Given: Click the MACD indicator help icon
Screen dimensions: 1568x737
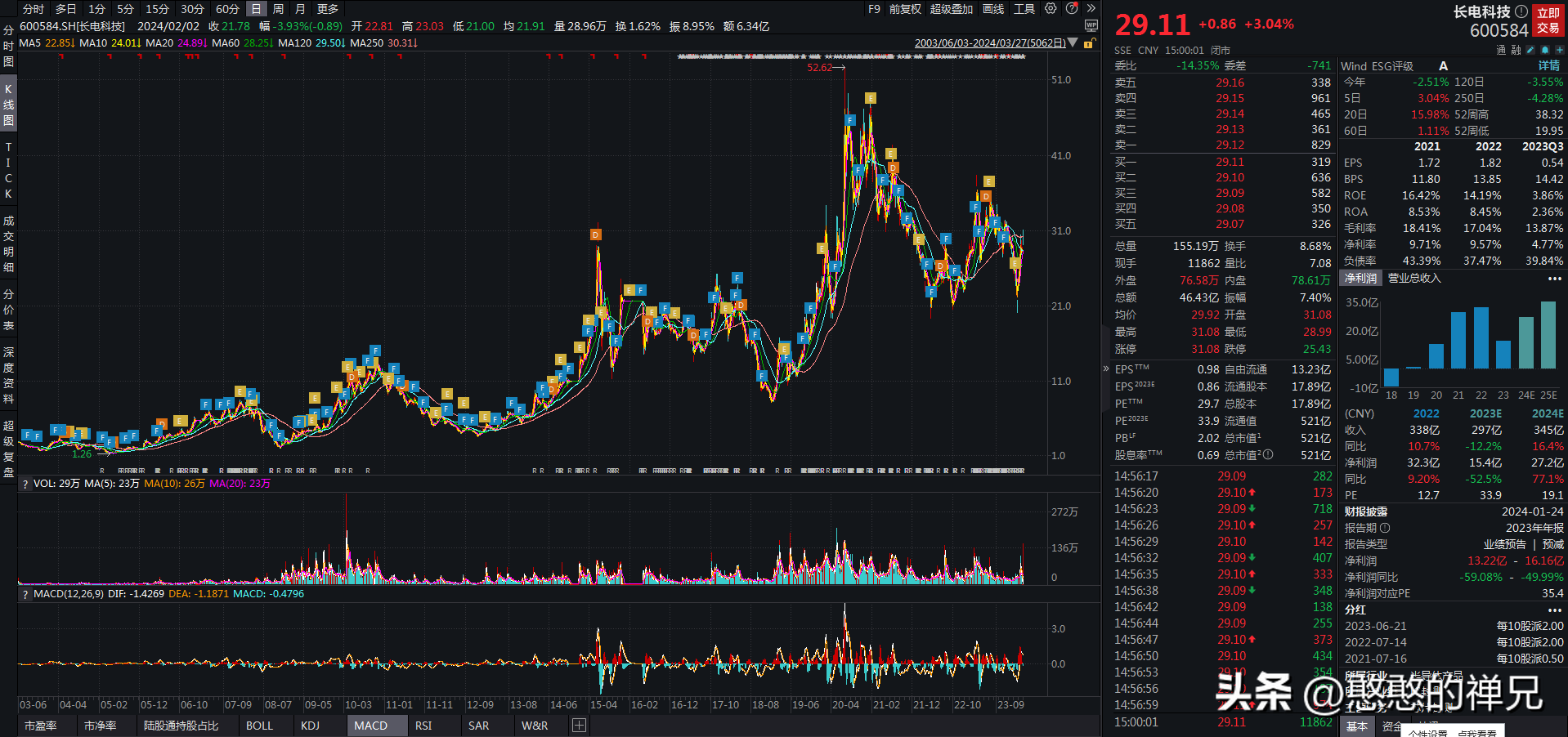Looking at the screenshot, I should tap(25, 595).
